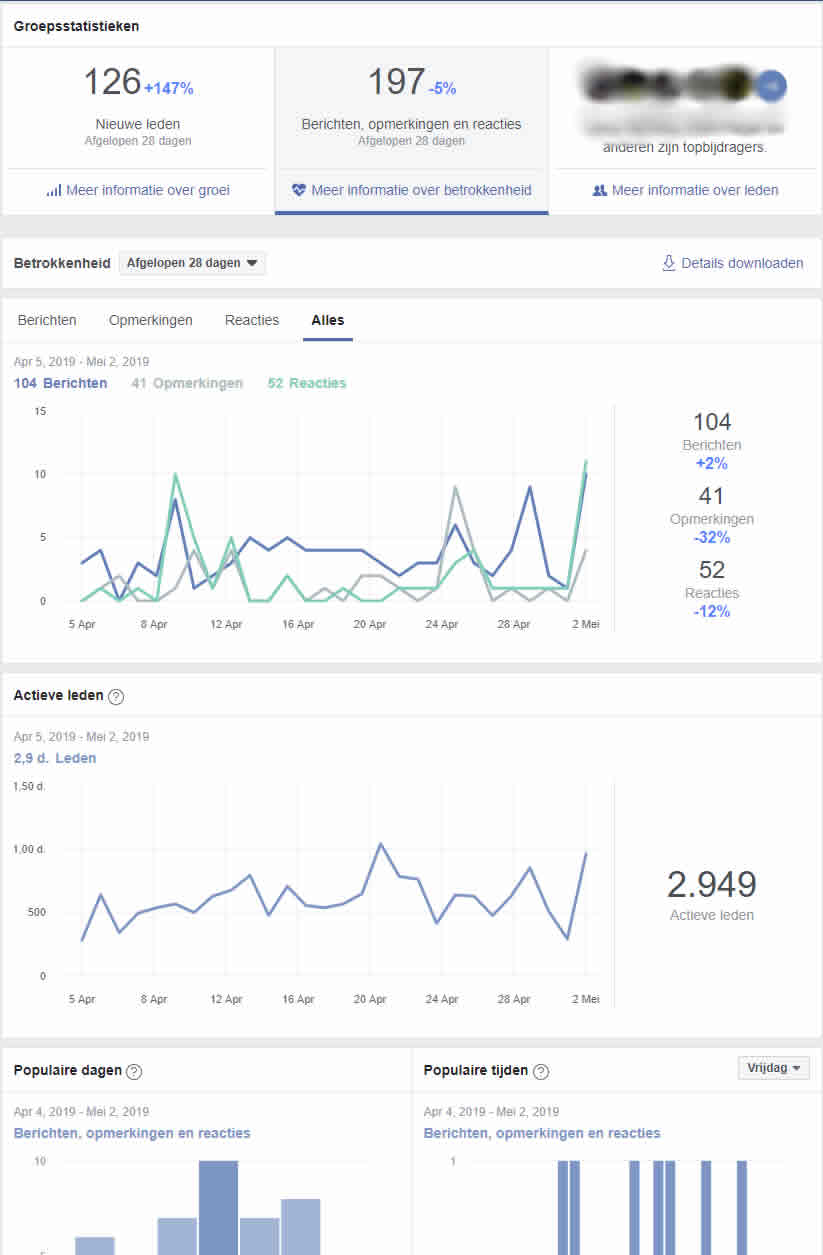
Task: Open the help icon beside Populaire dagen
Action: pos(134,1071)
